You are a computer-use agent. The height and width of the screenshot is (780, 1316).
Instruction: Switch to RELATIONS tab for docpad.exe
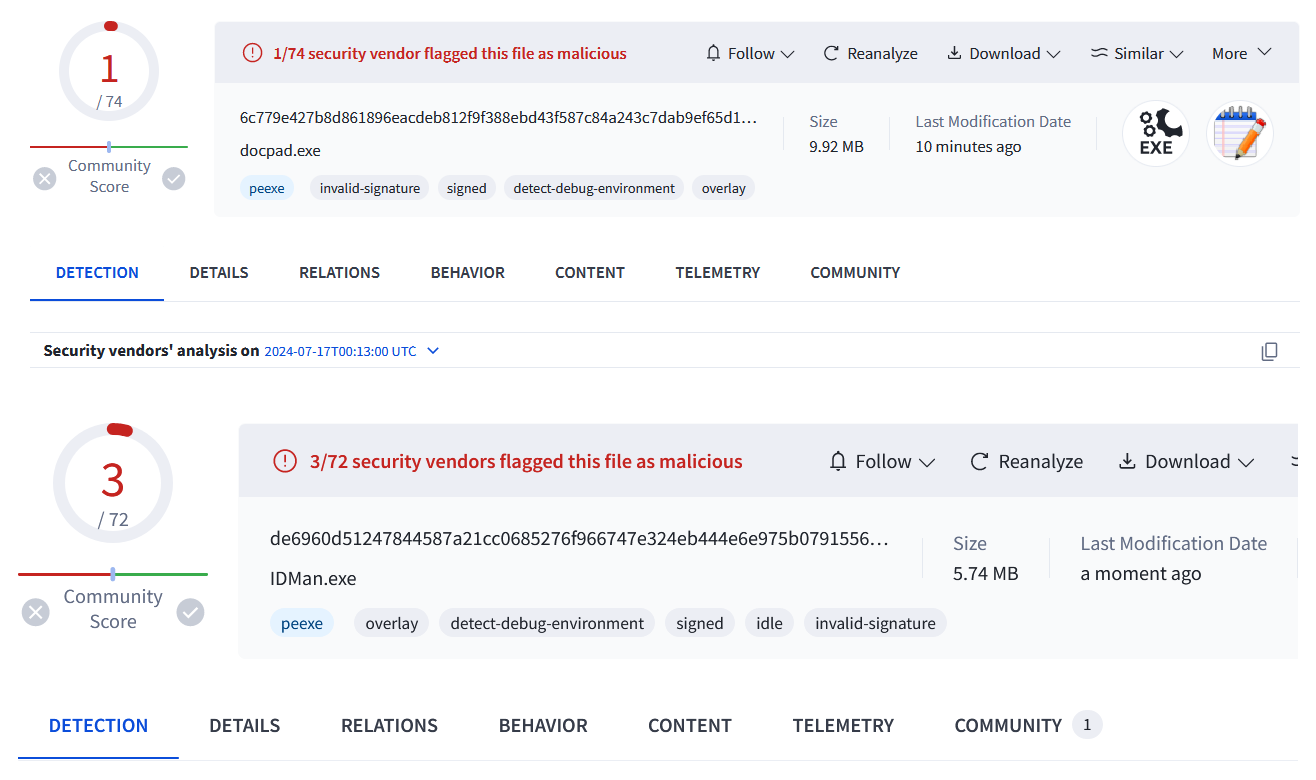(x=340, y=272)
